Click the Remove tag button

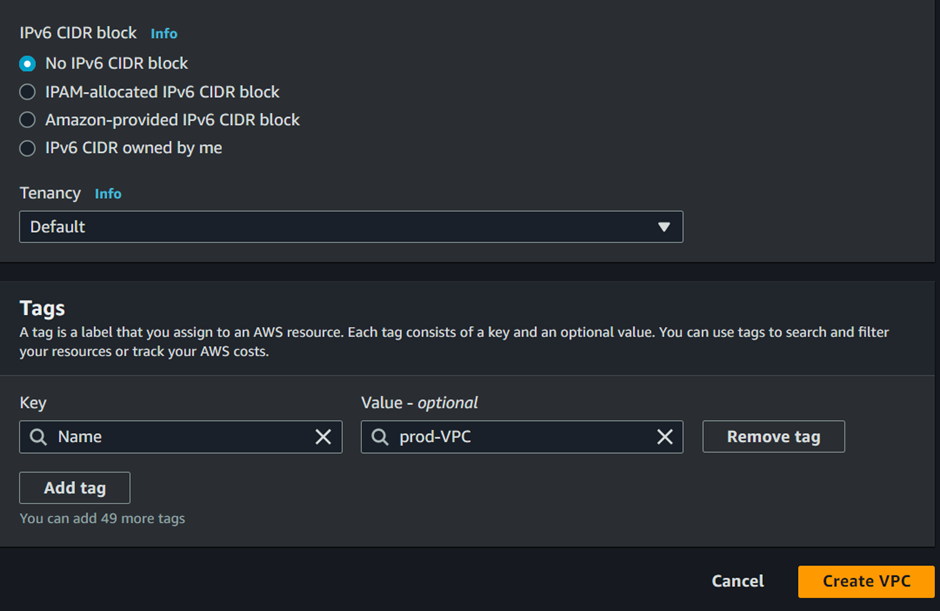773,437
